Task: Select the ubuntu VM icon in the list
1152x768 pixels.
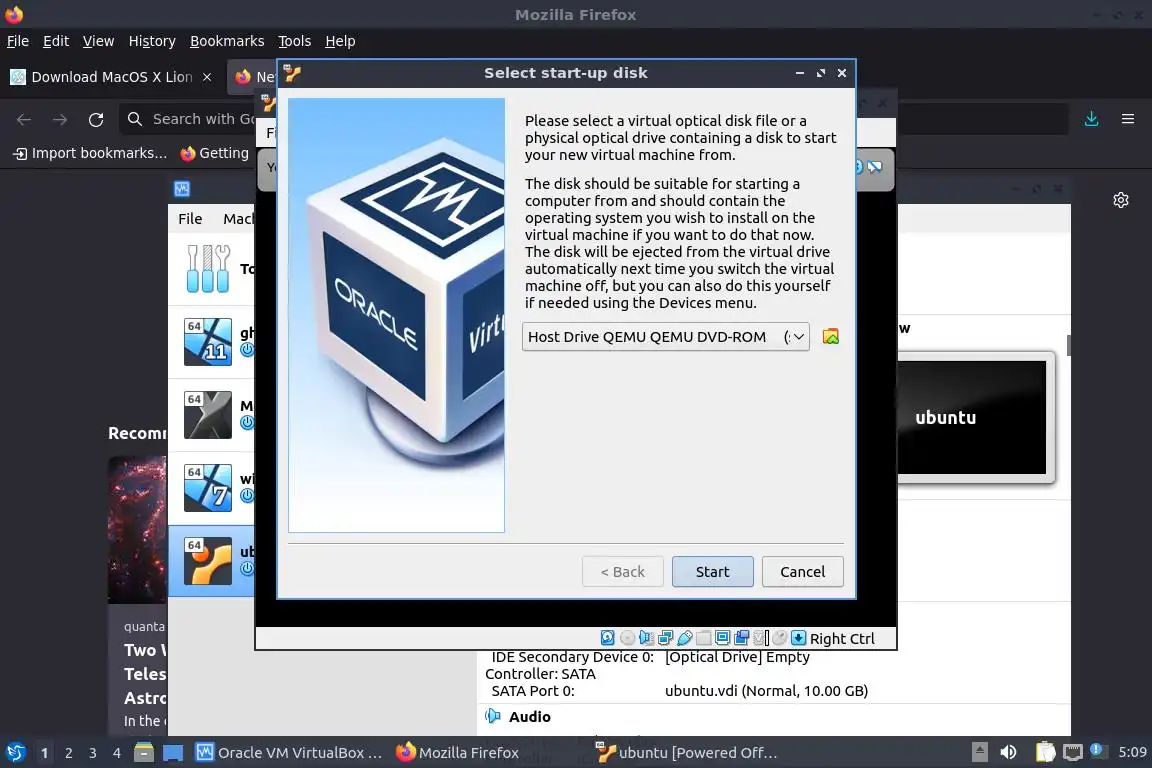Action: 208,561
